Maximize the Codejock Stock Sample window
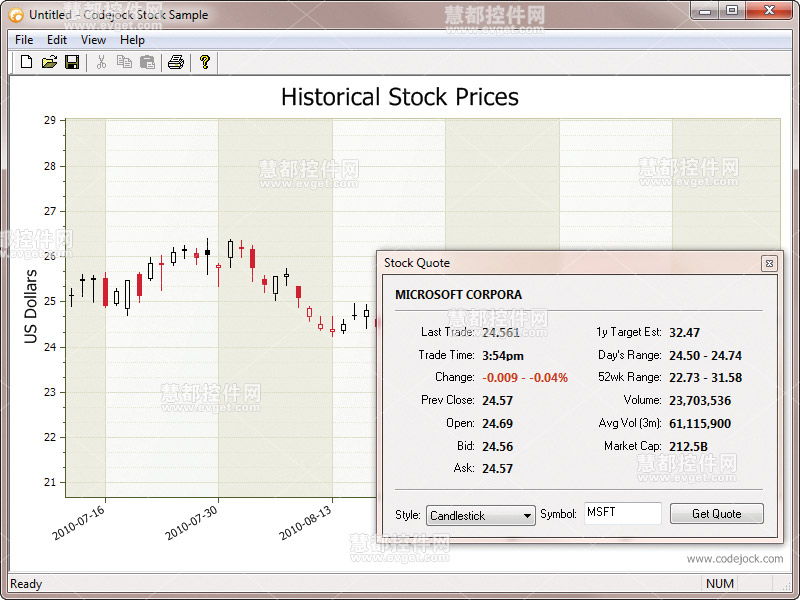 point(732,11)
